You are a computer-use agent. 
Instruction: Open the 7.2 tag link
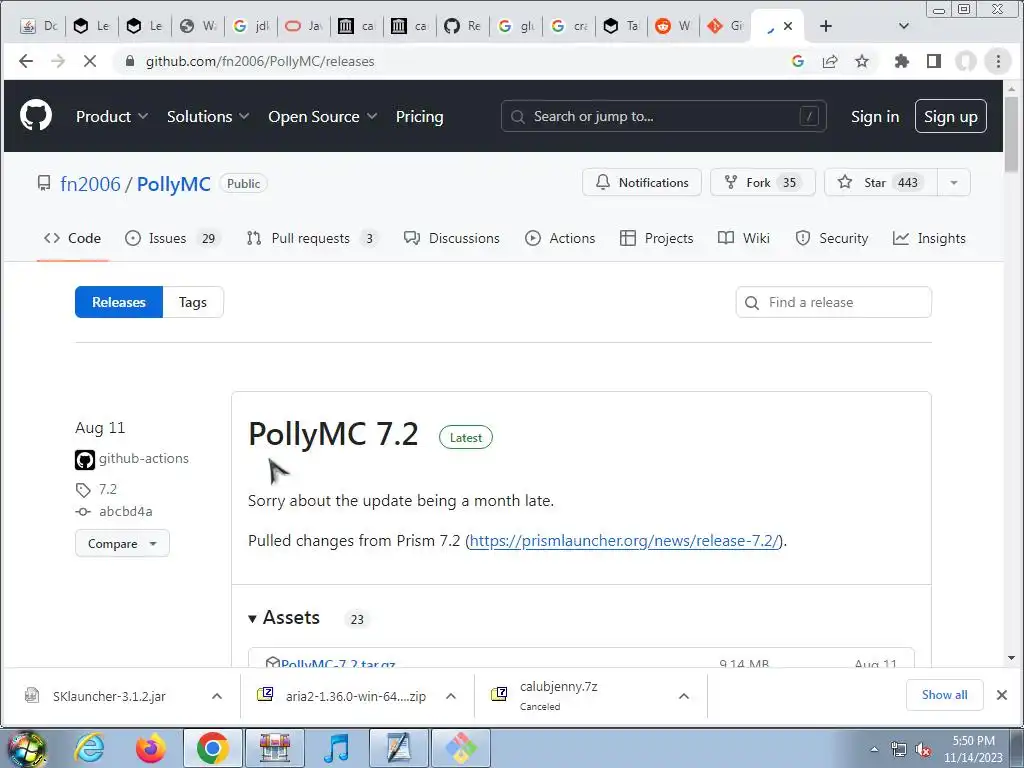tap(108, 489)
